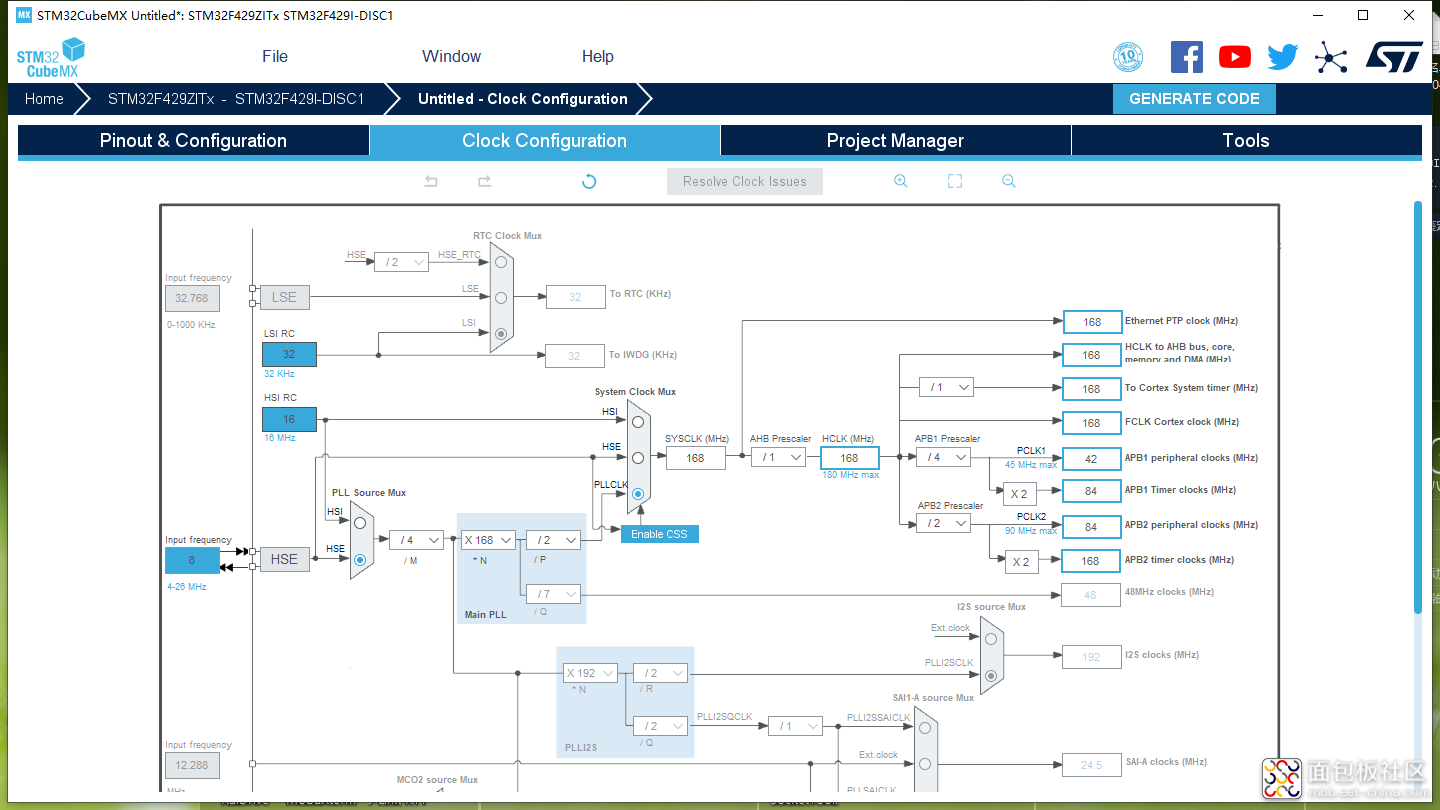Open the PLLI2S /R divider dropdown

[x=660, y=673]
